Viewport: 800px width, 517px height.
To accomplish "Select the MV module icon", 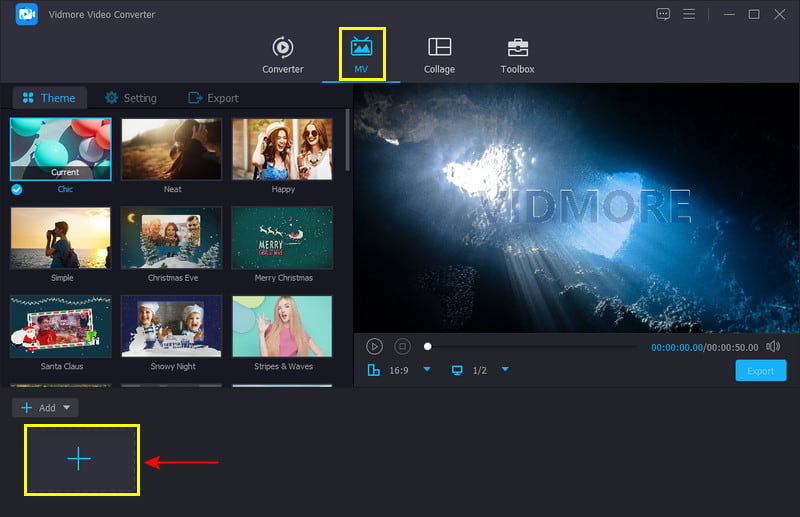I will [361, 48].
